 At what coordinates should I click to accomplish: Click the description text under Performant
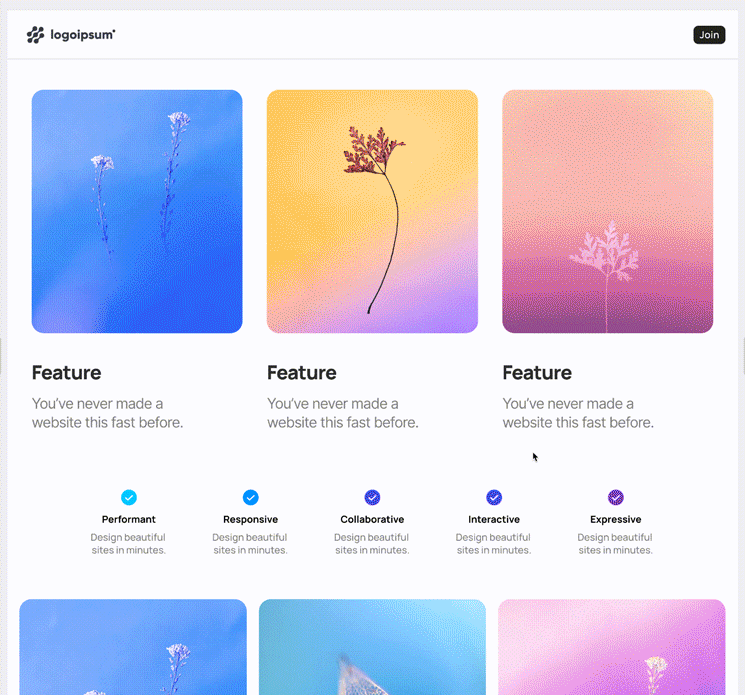point(128,543)
